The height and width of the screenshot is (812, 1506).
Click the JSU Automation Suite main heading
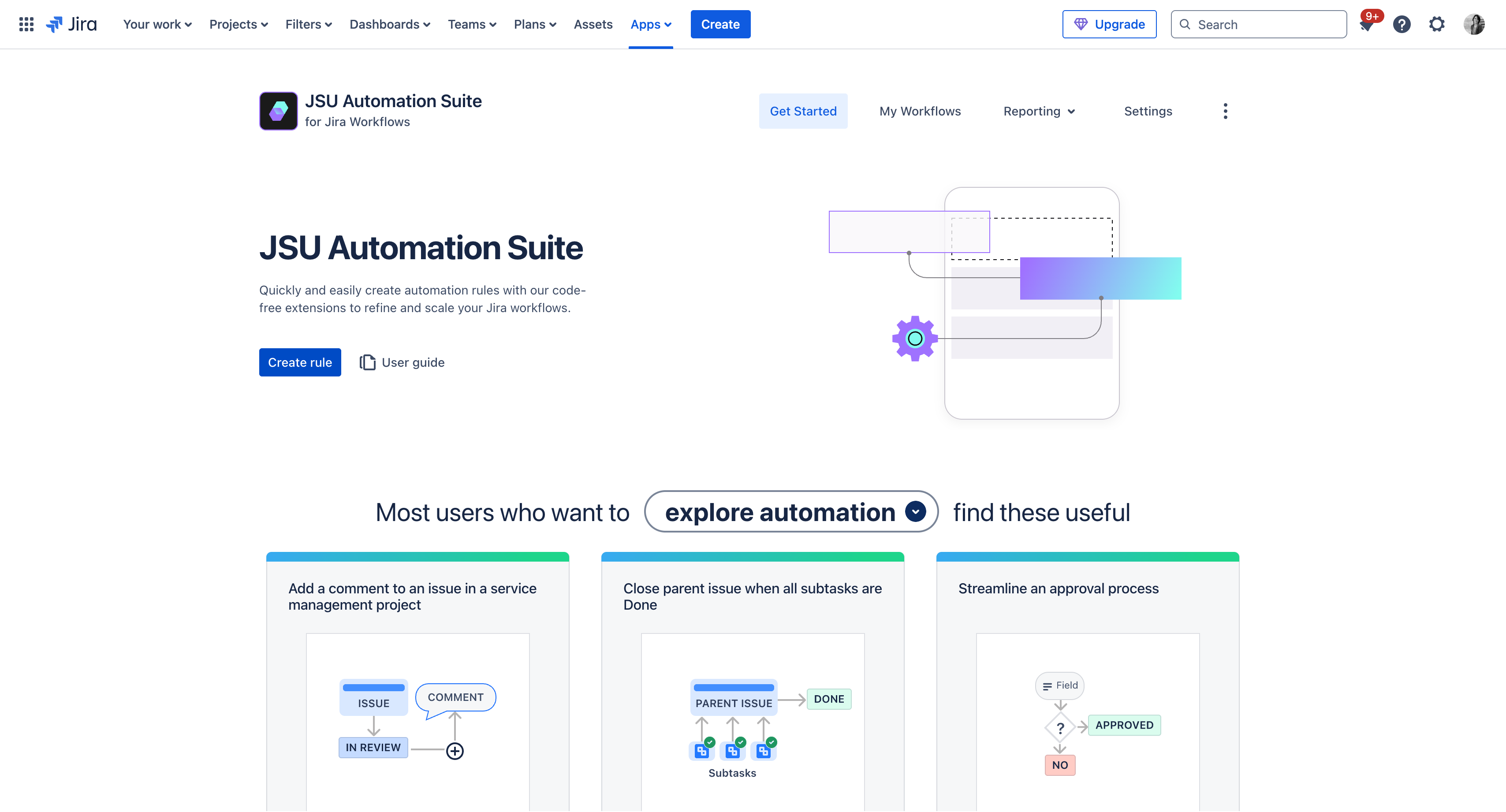click(x=421, y=247)
